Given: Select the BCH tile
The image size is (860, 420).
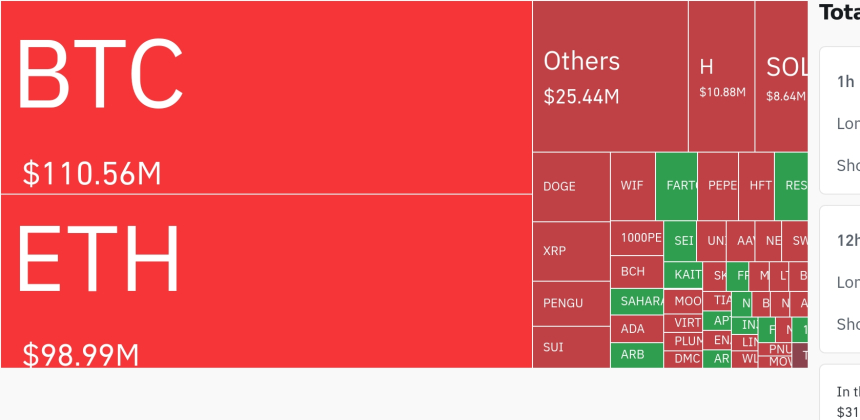Looking at the screenshot, I should [x=637, y=271].
